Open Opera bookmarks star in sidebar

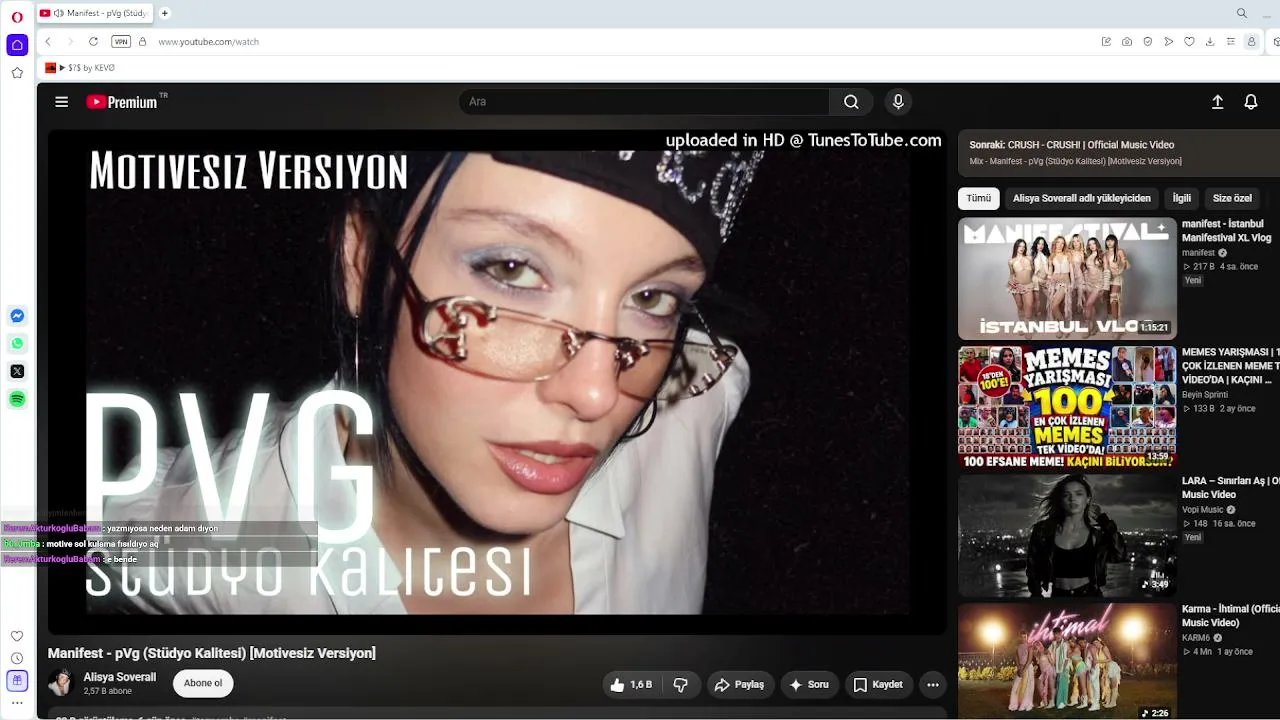17,73
